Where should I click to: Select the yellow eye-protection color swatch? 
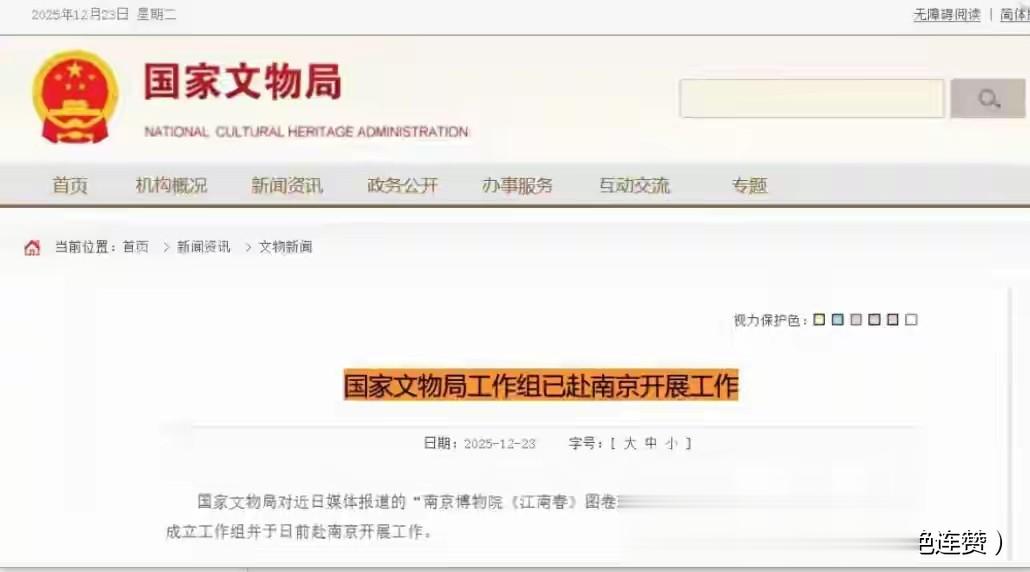click(819, 320)
